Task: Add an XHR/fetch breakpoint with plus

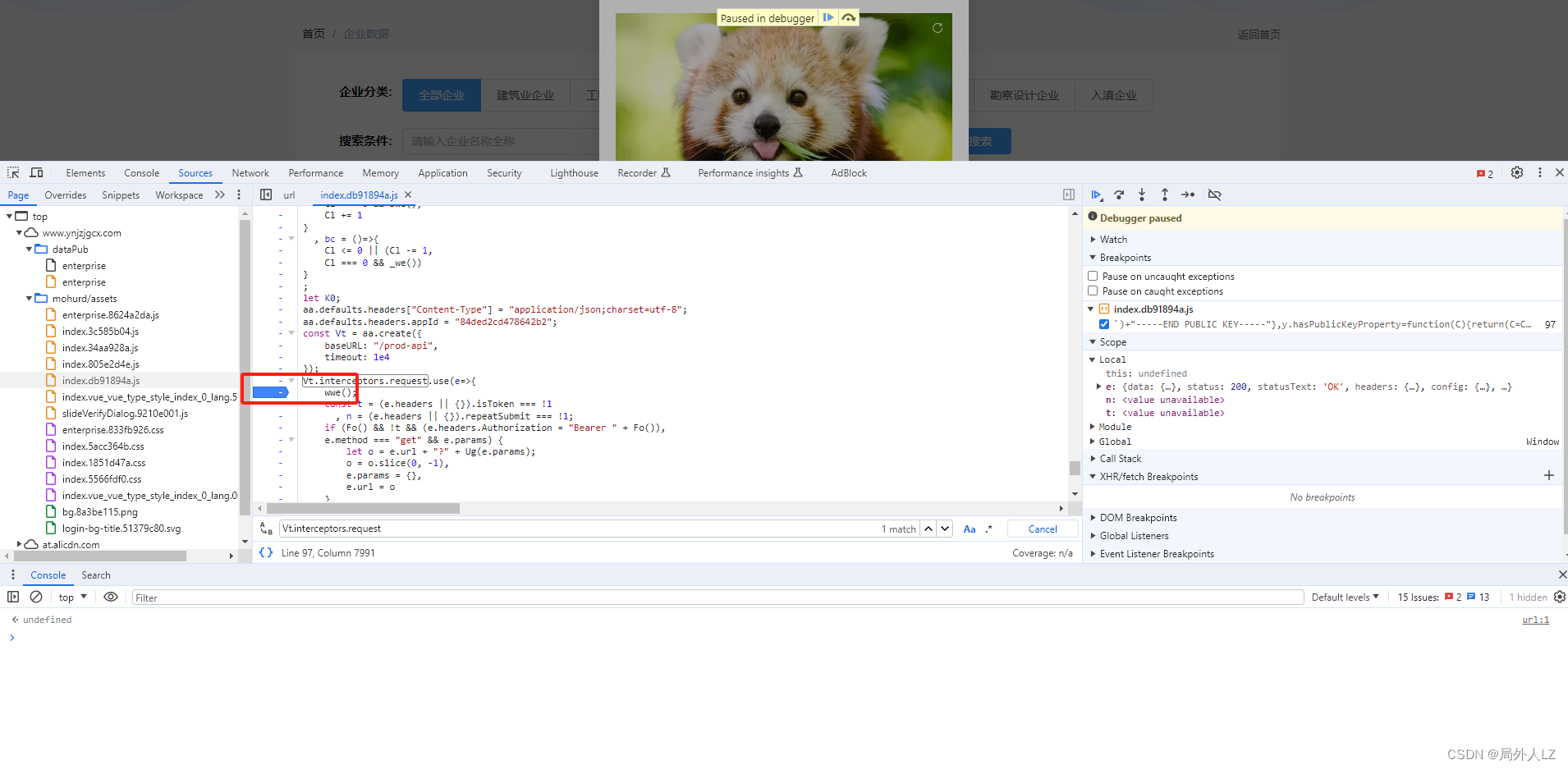Action: click(1549, 475)
